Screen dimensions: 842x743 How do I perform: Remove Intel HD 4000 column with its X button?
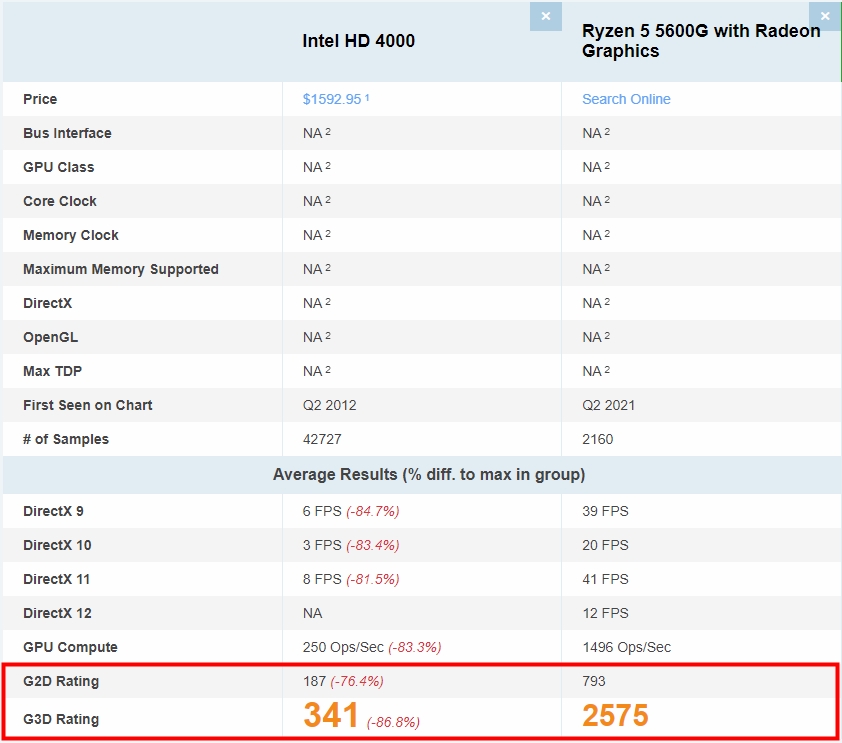pos(546,16)
